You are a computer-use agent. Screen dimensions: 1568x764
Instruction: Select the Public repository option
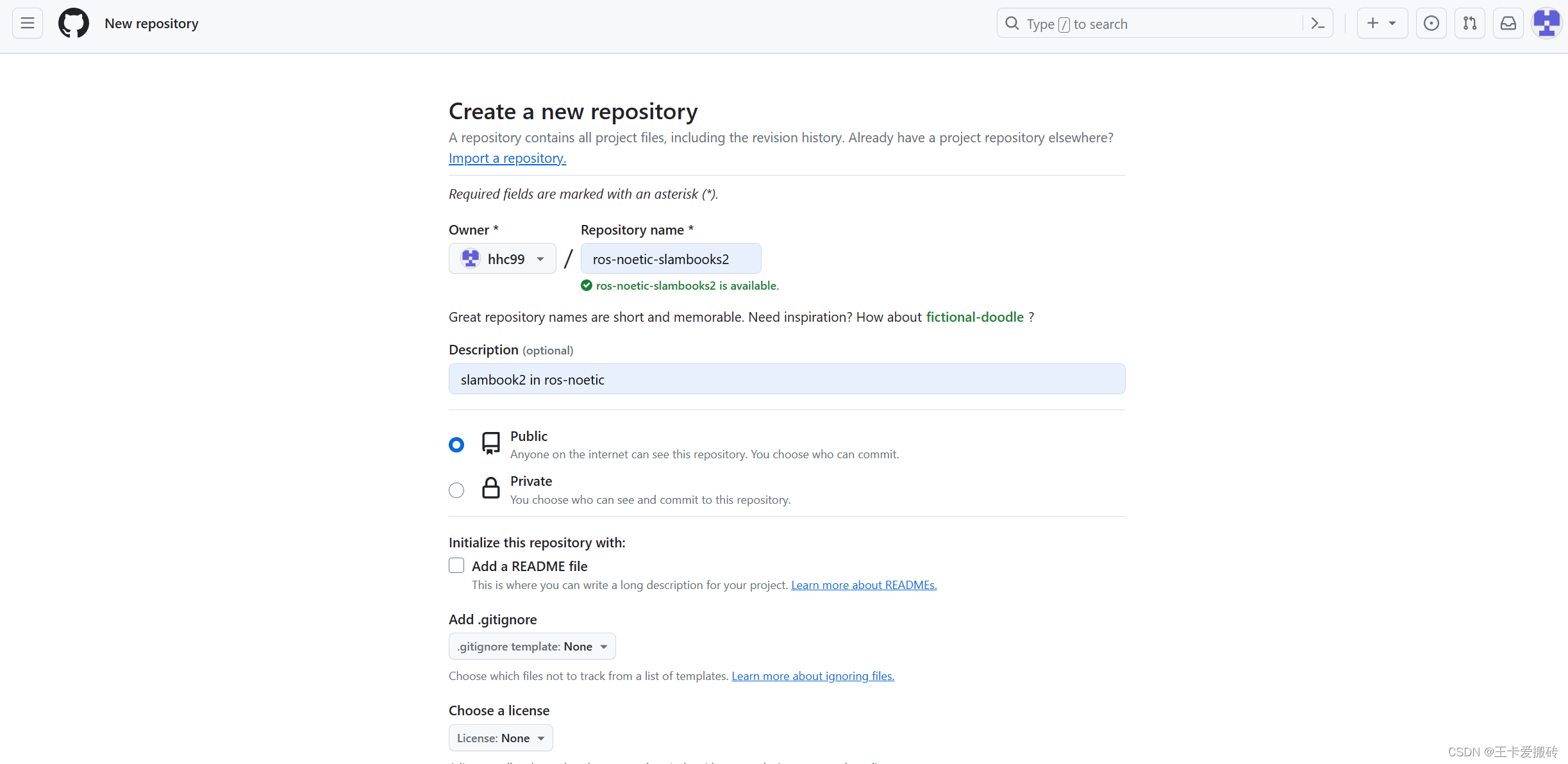click(x=456, y=444)
